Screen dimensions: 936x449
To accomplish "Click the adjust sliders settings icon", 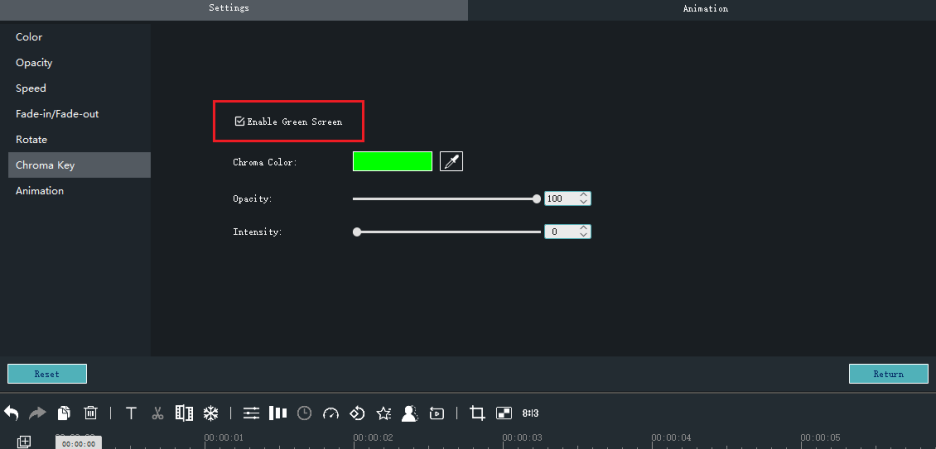I will pos(251,413).
